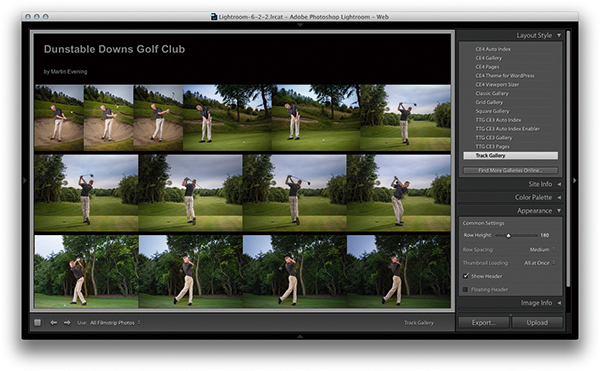Untick the Show Header checkbox
This screenshot has height=371, width=600.
(x=466, y=276)
